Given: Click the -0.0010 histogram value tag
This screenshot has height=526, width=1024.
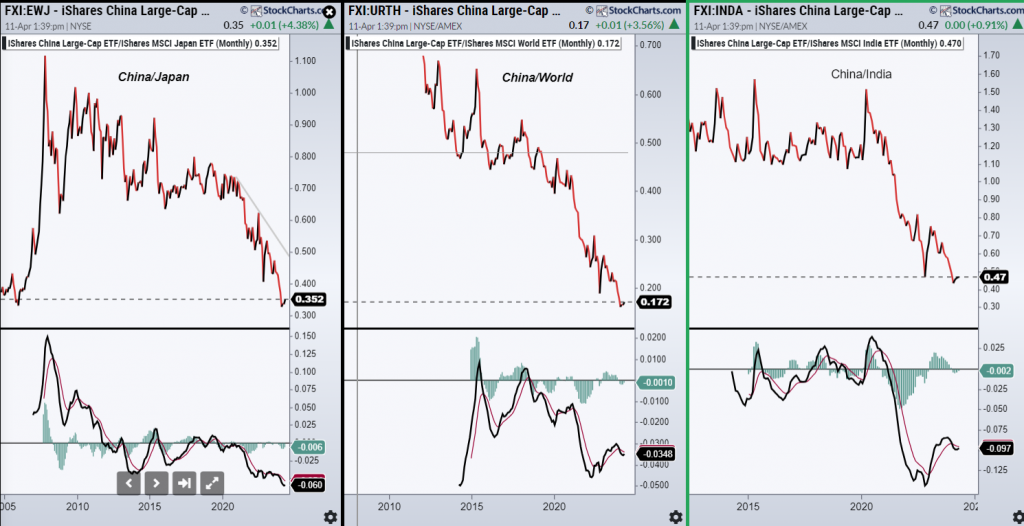Looking at the screenshot, I should pos(654,382).
